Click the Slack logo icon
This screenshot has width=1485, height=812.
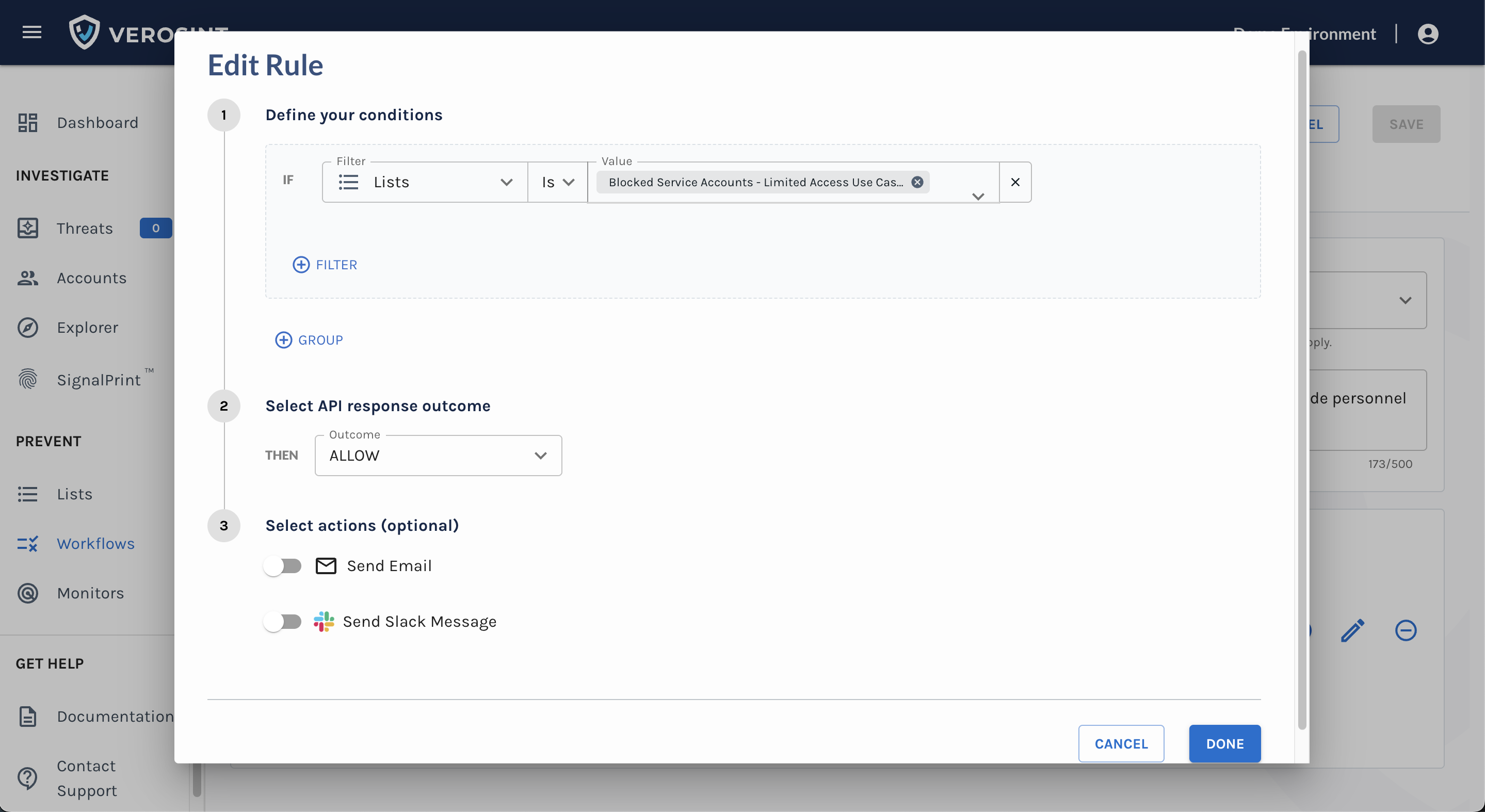point(324,621)
